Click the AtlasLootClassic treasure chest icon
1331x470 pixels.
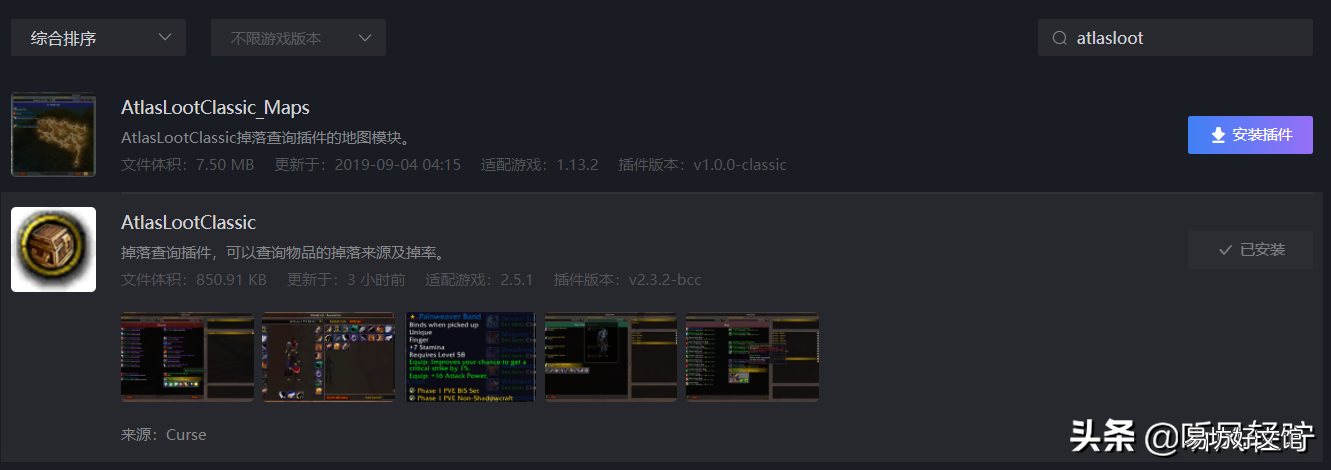coord(53,250)
